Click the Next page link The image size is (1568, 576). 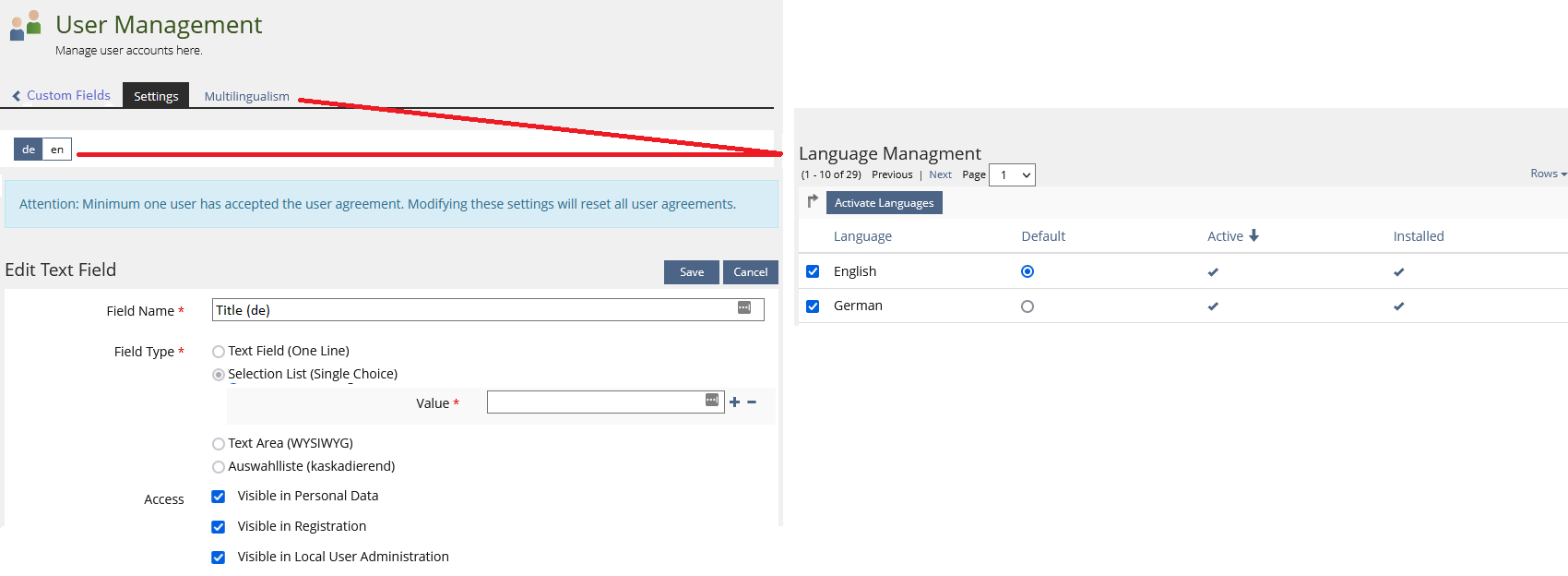click(x=940, y=174)
